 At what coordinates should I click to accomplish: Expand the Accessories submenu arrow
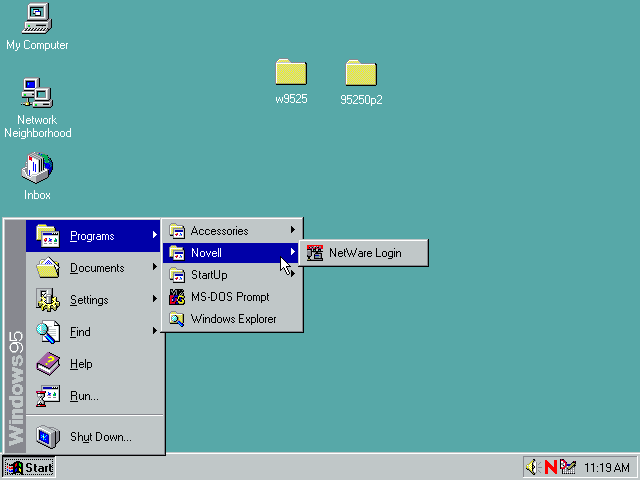293,230
